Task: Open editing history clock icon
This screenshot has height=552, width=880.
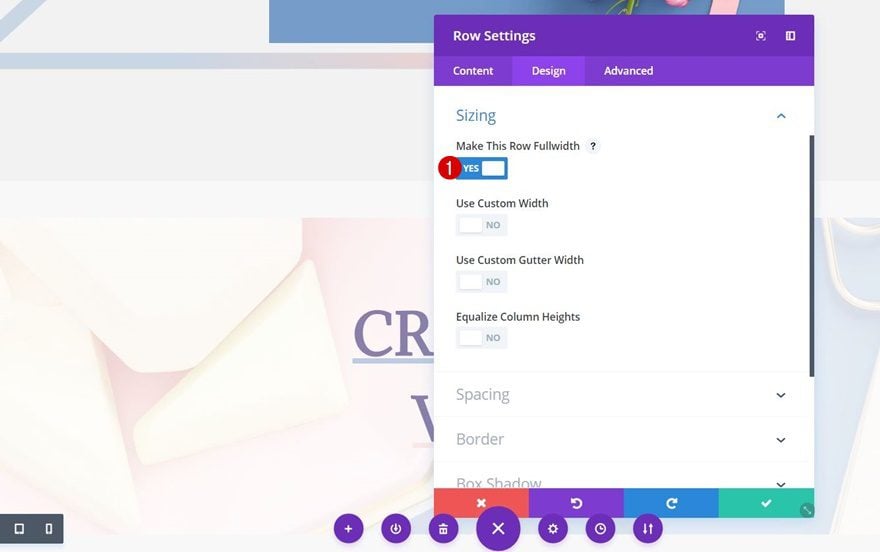Action: click(601, 528)
